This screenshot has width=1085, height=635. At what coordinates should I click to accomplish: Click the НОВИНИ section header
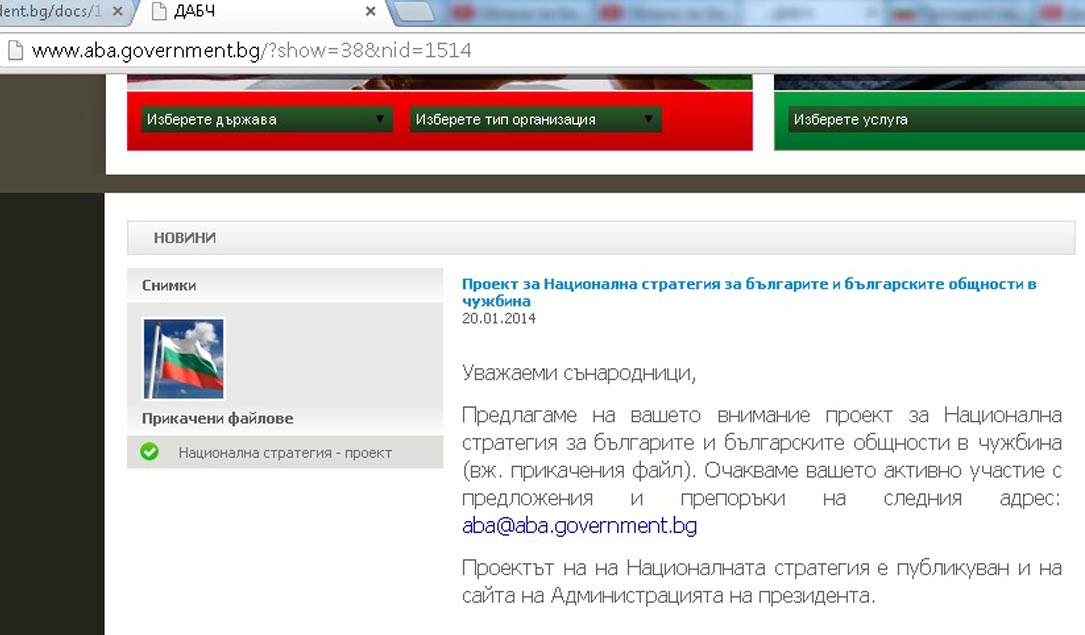pyautogui.click(x=185, y=238)
